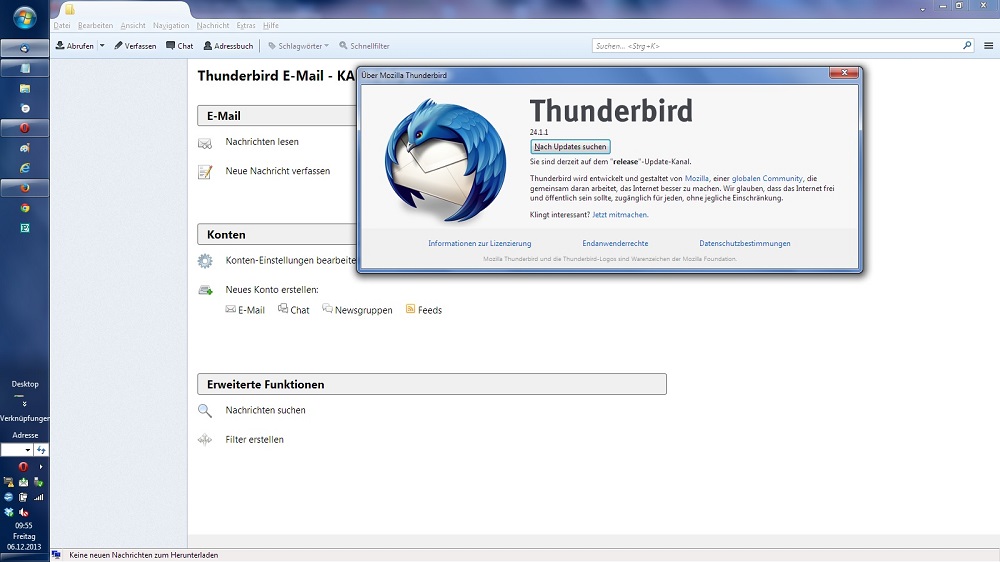Expand the Desktop toolbar chevron

(25, 404)
